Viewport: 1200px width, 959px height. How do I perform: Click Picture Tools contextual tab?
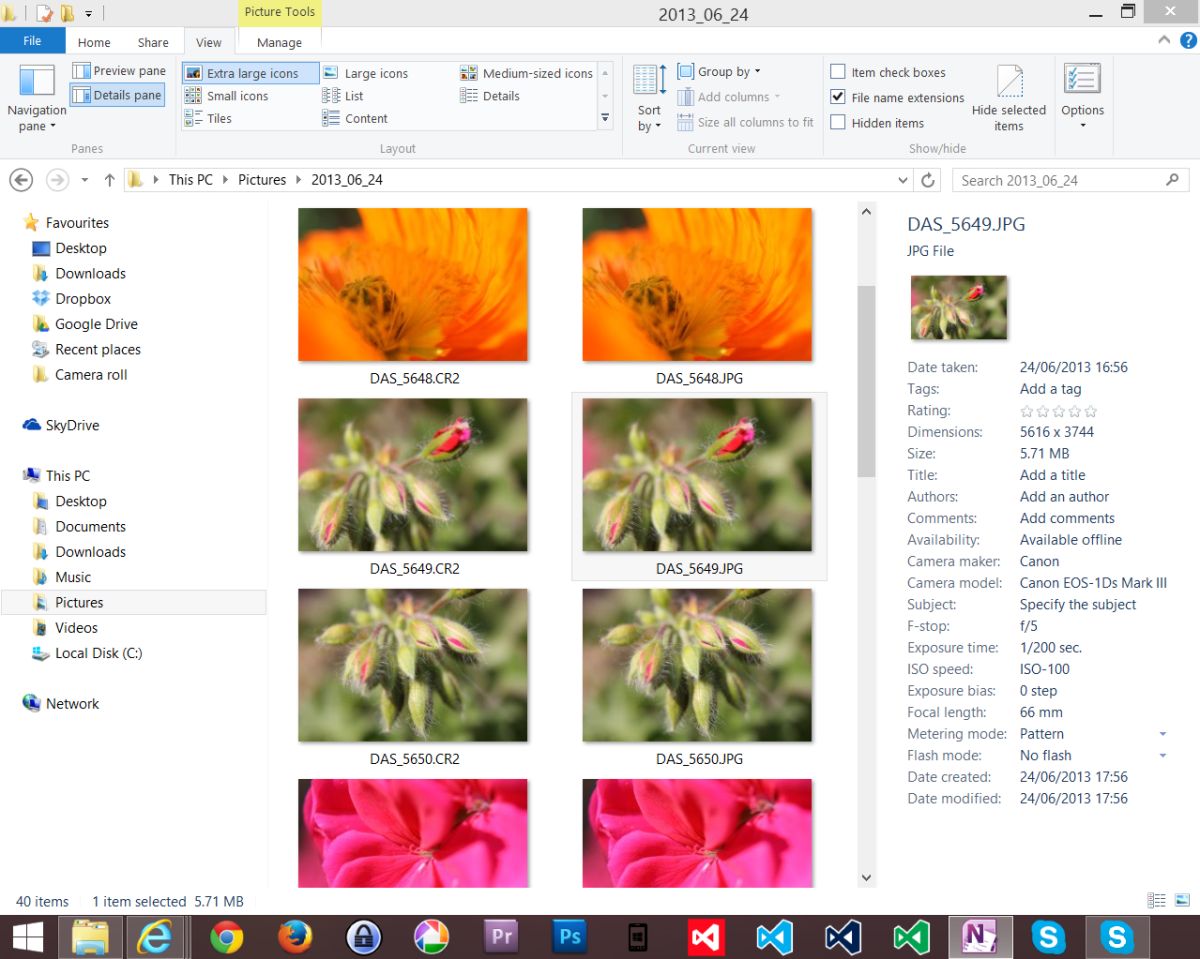pyautogui.click(x=280, y=12)
